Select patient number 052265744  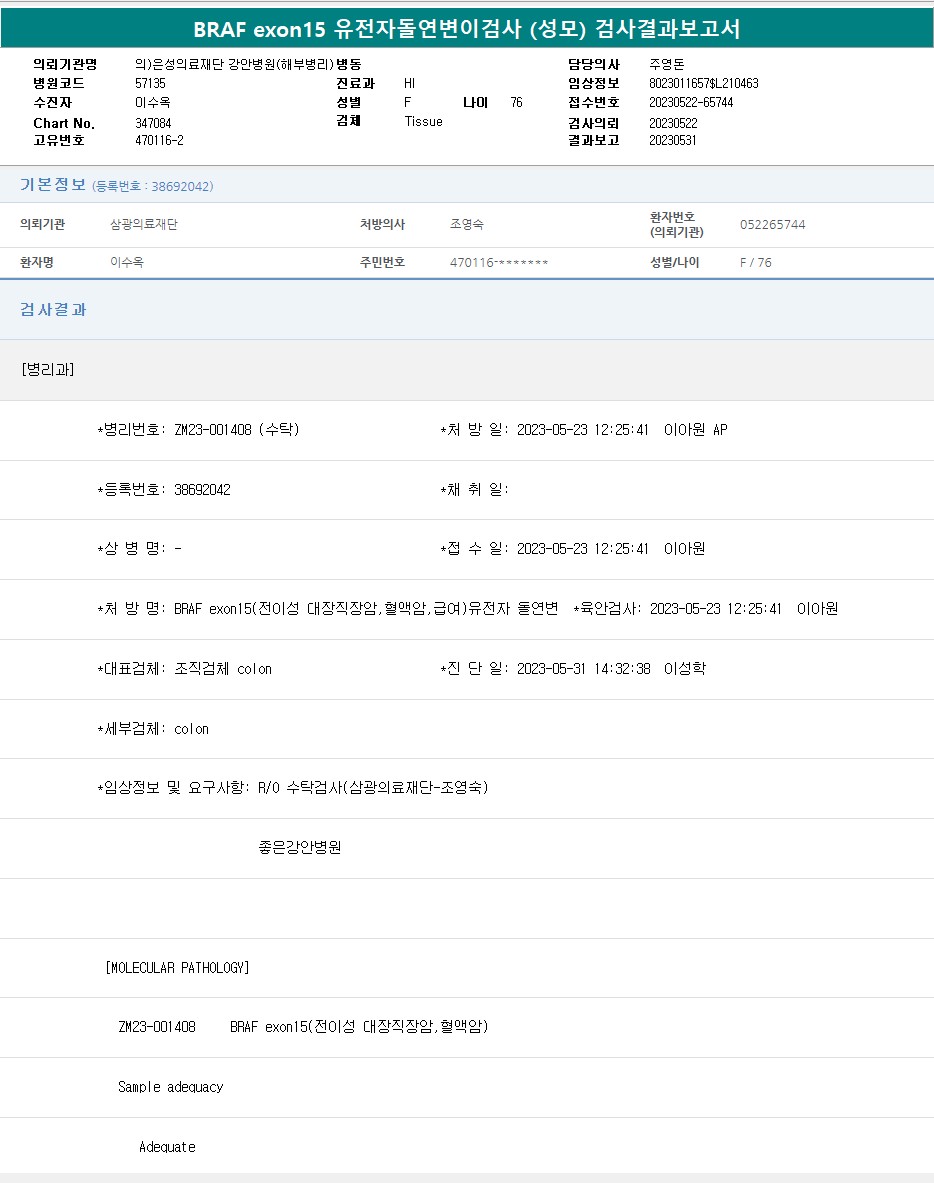point(773,225)
